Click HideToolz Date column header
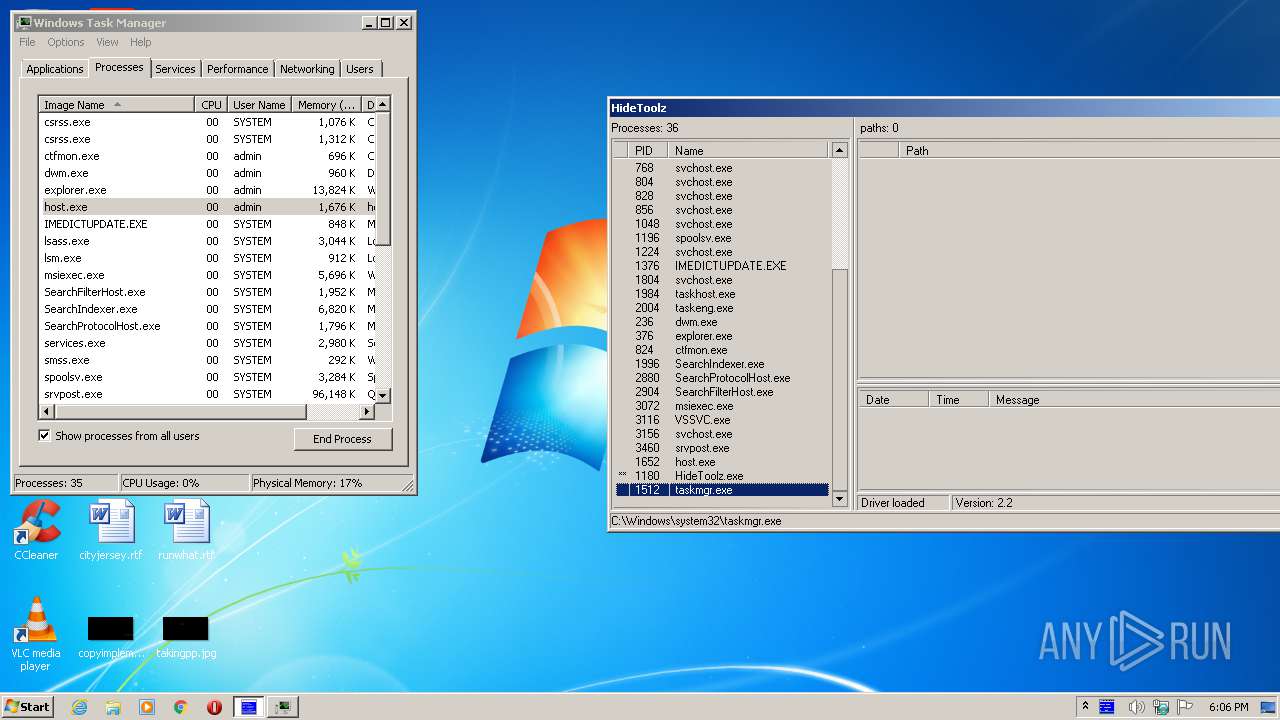 click(892, 399)
